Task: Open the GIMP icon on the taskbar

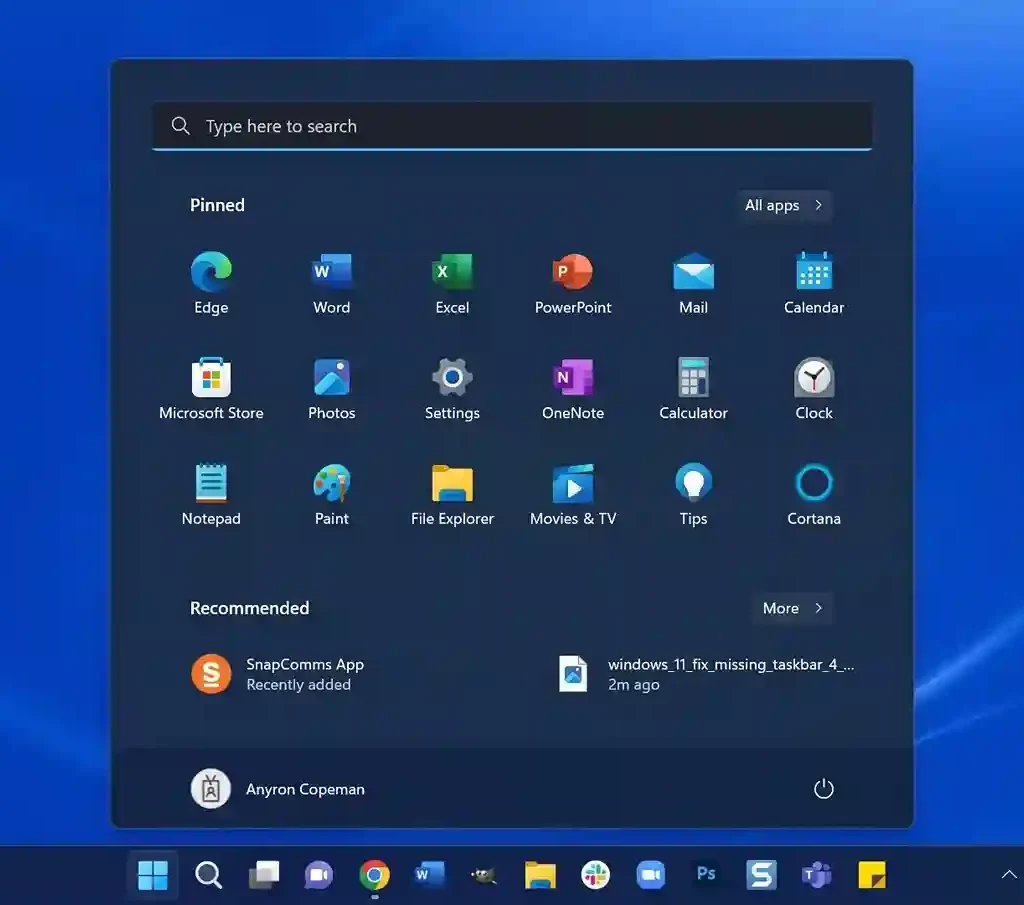Action: point(485,874)
